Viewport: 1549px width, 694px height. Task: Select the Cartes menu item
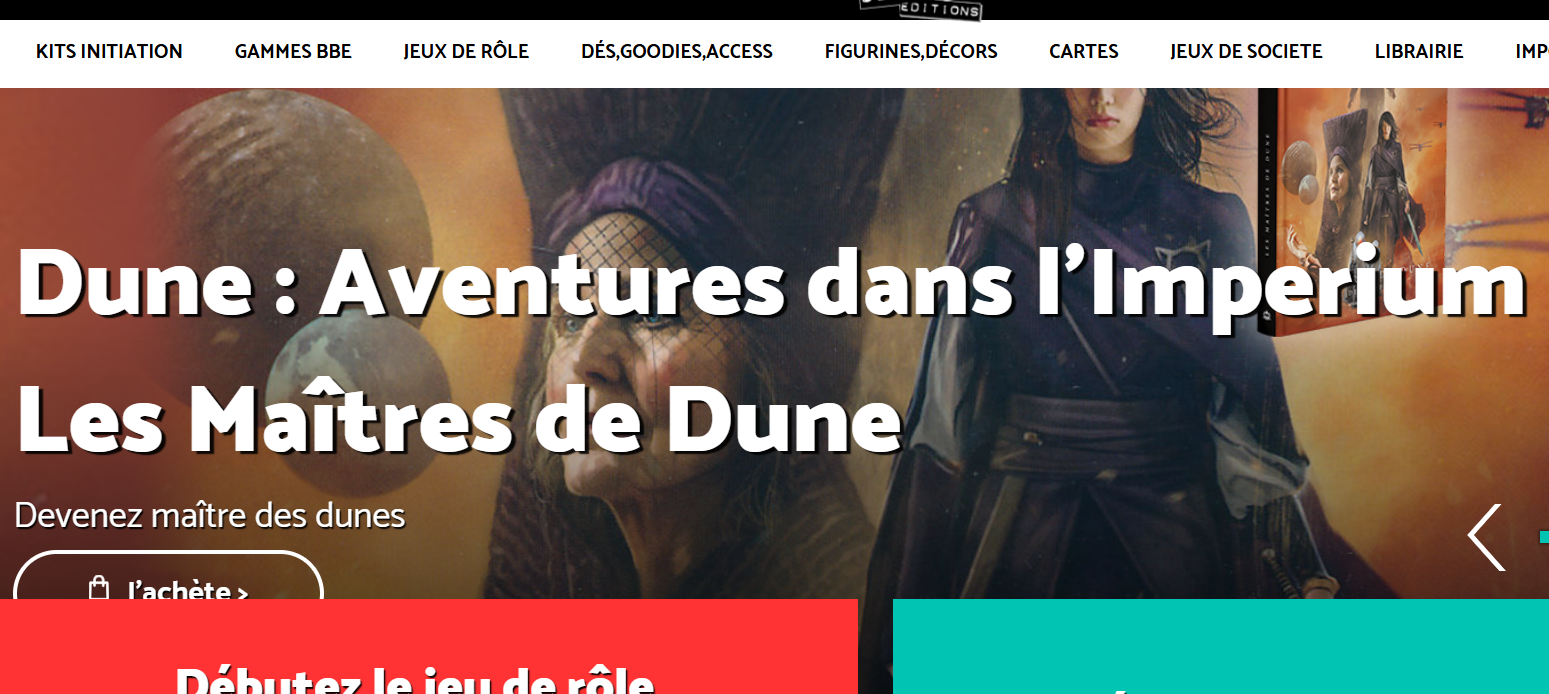tap(1084, 51)
